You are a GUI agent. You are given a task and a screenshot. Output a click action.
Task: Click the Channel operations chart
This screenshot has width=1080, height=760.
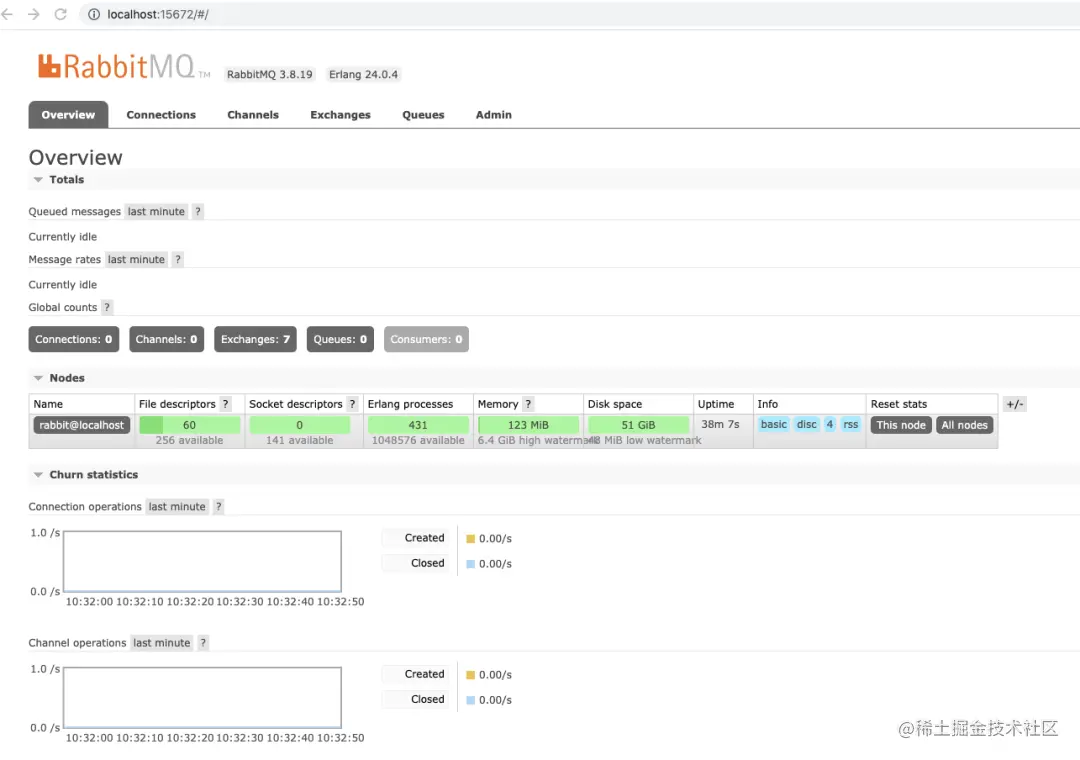point(202,698)
